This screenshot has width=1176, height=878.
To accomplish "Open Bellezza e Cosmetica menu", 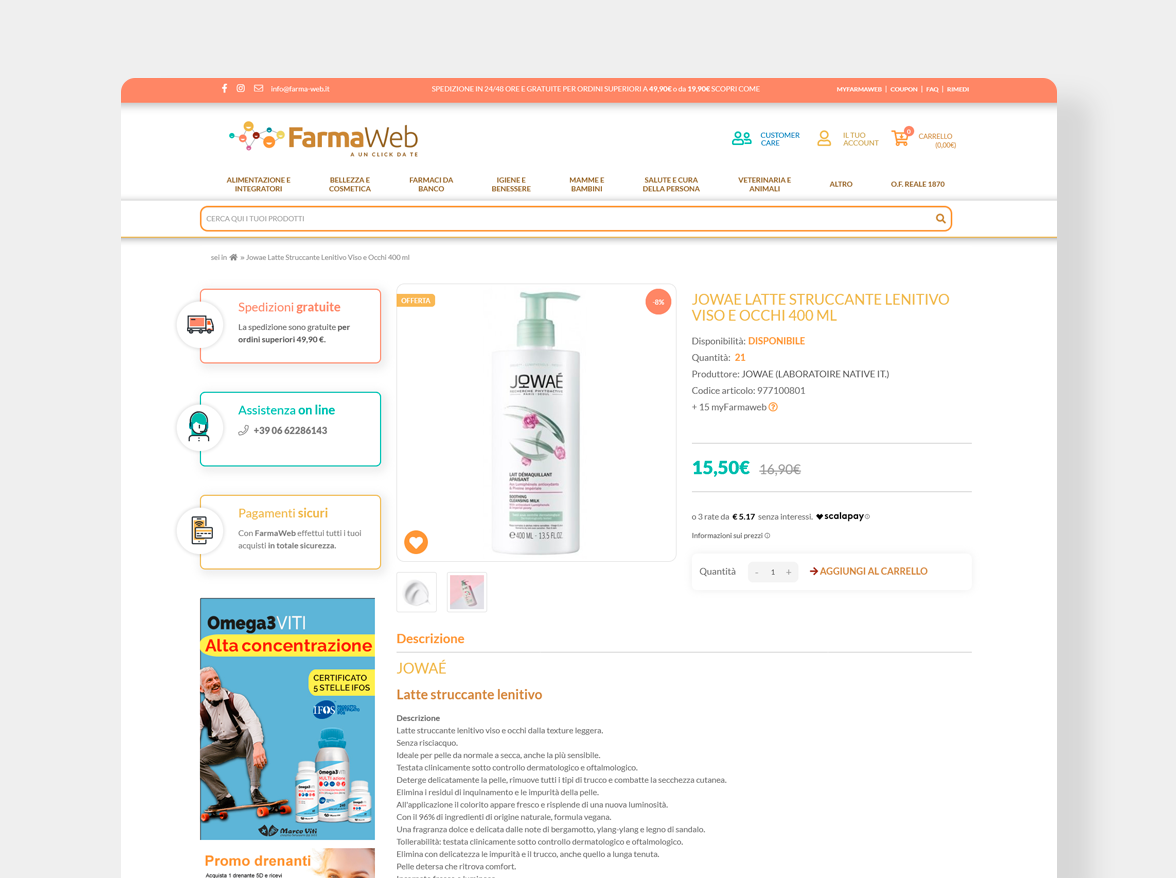I will pos(350,184).
